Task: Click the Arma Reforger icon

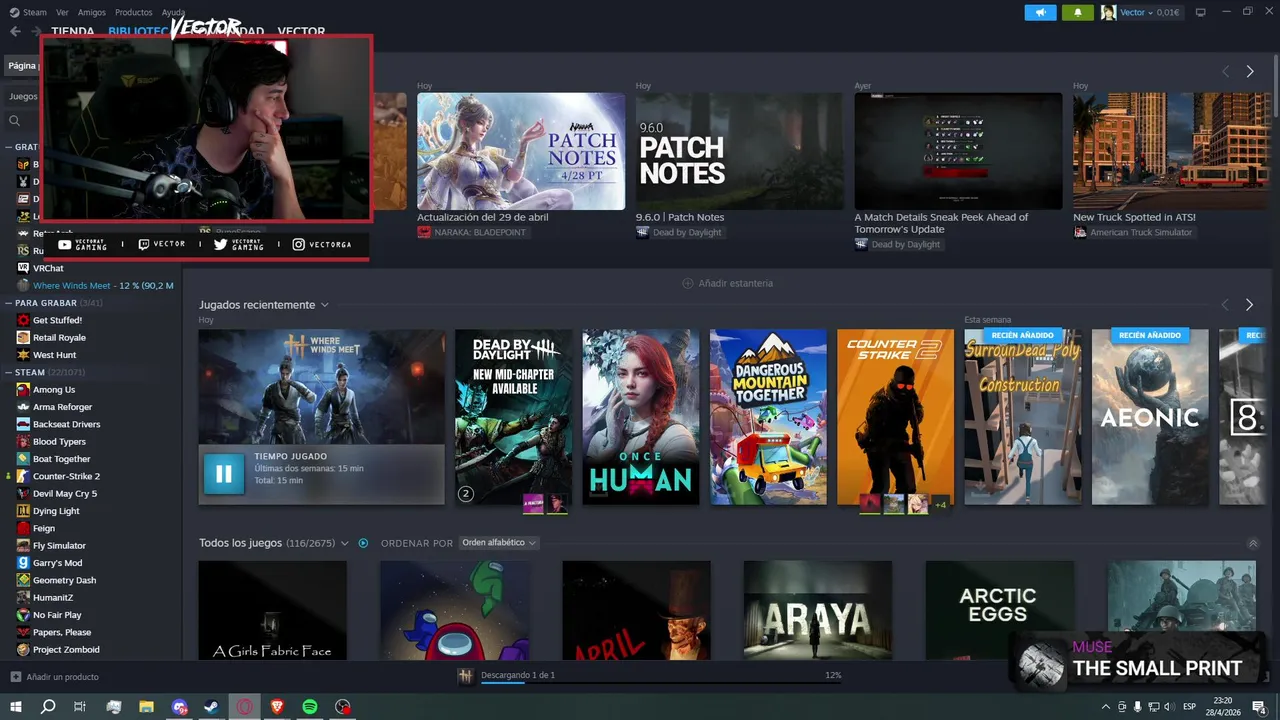Action: tap(23, 407)
